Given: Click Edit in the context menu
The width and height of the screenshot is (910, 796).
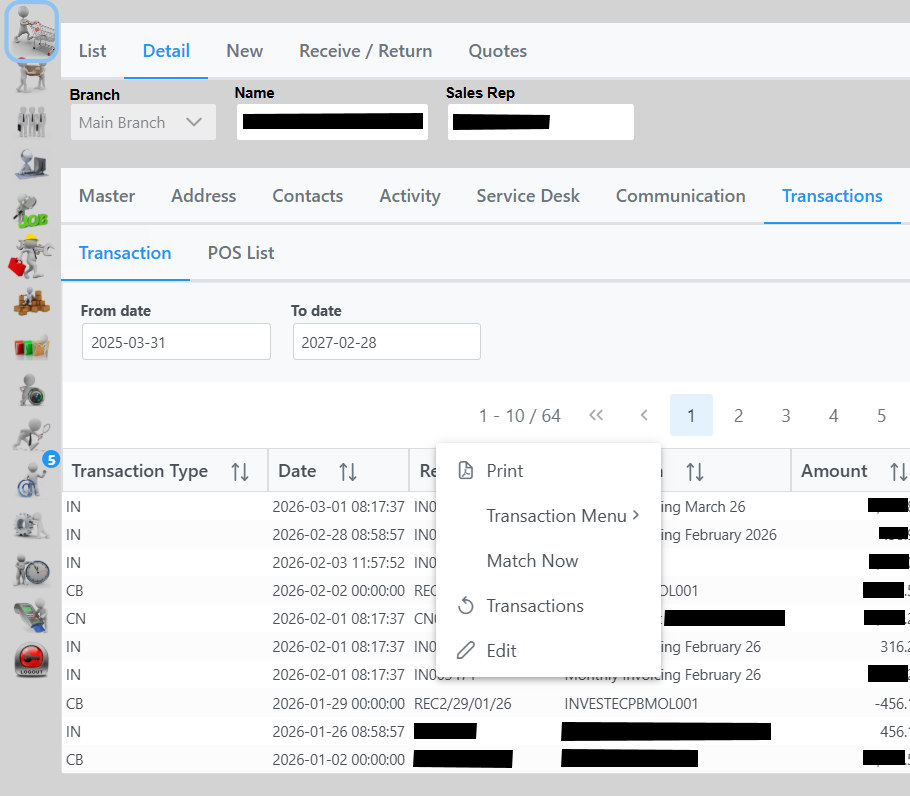Looking at the screenshot, I should 501,651.
